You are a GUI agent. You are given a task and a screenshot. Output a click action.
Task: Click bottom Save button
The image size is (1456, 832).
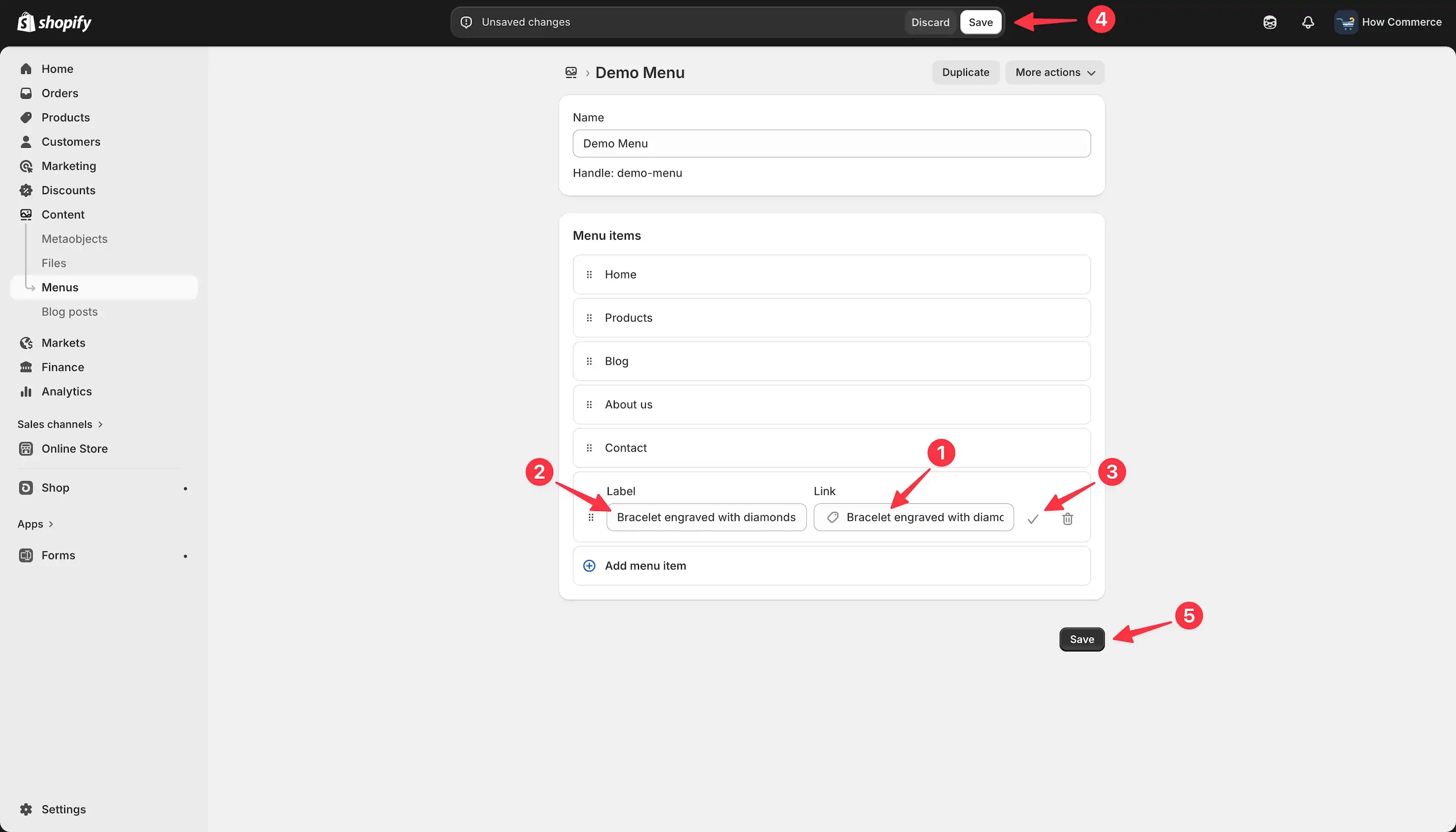tap(1081, 639)
